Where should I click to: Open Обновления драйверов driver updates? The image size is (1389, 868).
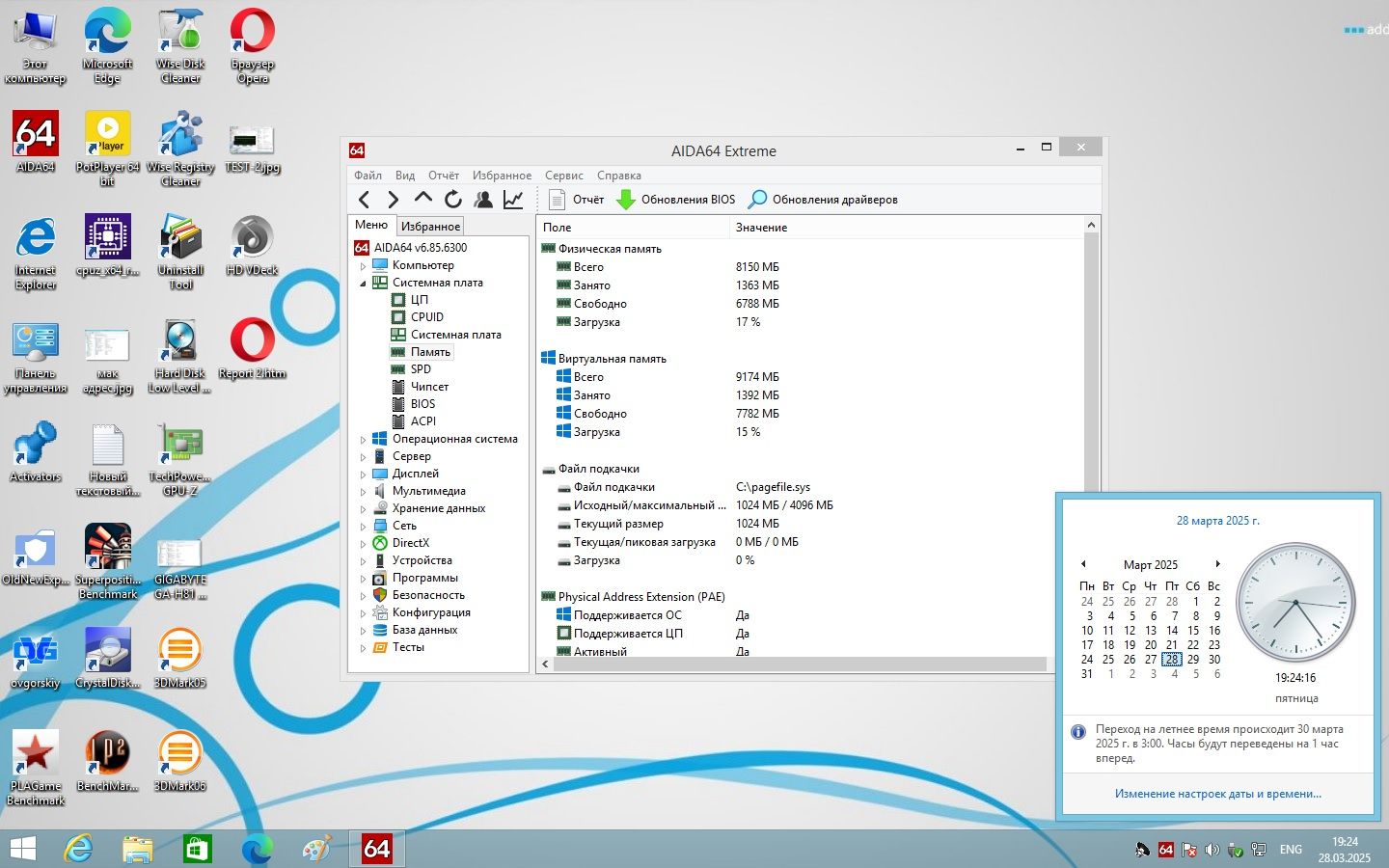point(824,200)
